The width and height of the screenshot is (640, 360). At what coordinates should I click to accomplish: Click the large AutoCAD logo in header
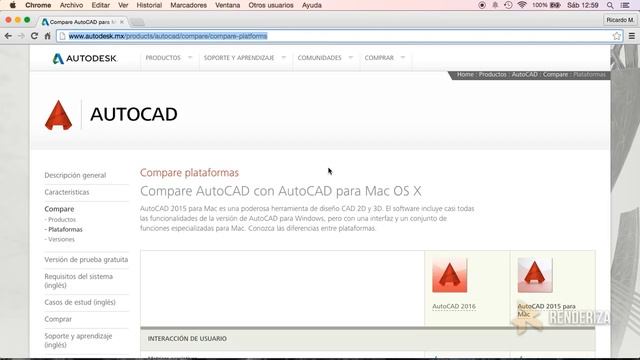[58, 115]
